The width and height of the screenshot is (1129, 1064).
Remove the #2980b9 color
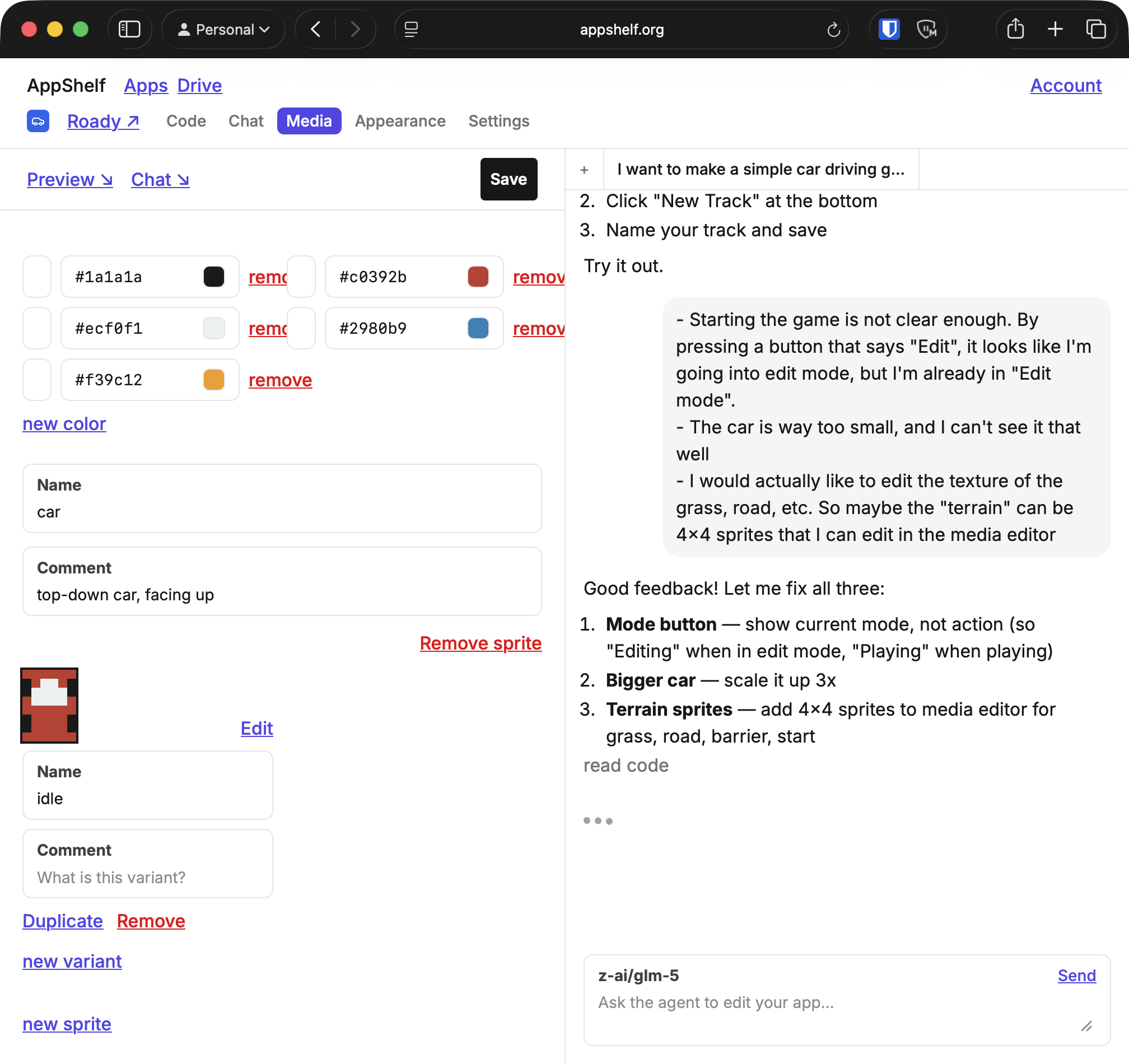(538, 328)
